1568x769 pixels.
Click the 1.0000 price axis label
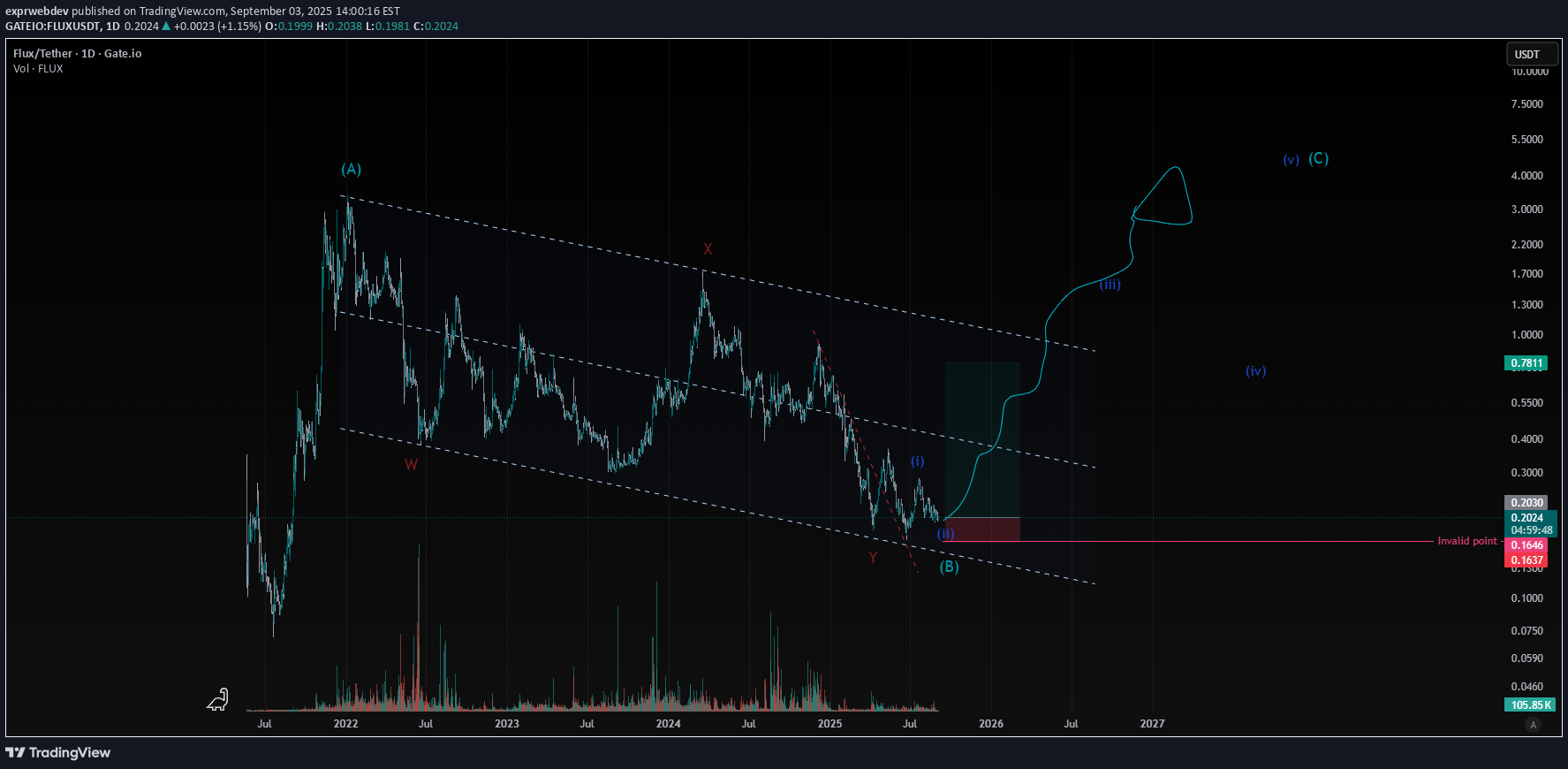(x=1527, y=335)
